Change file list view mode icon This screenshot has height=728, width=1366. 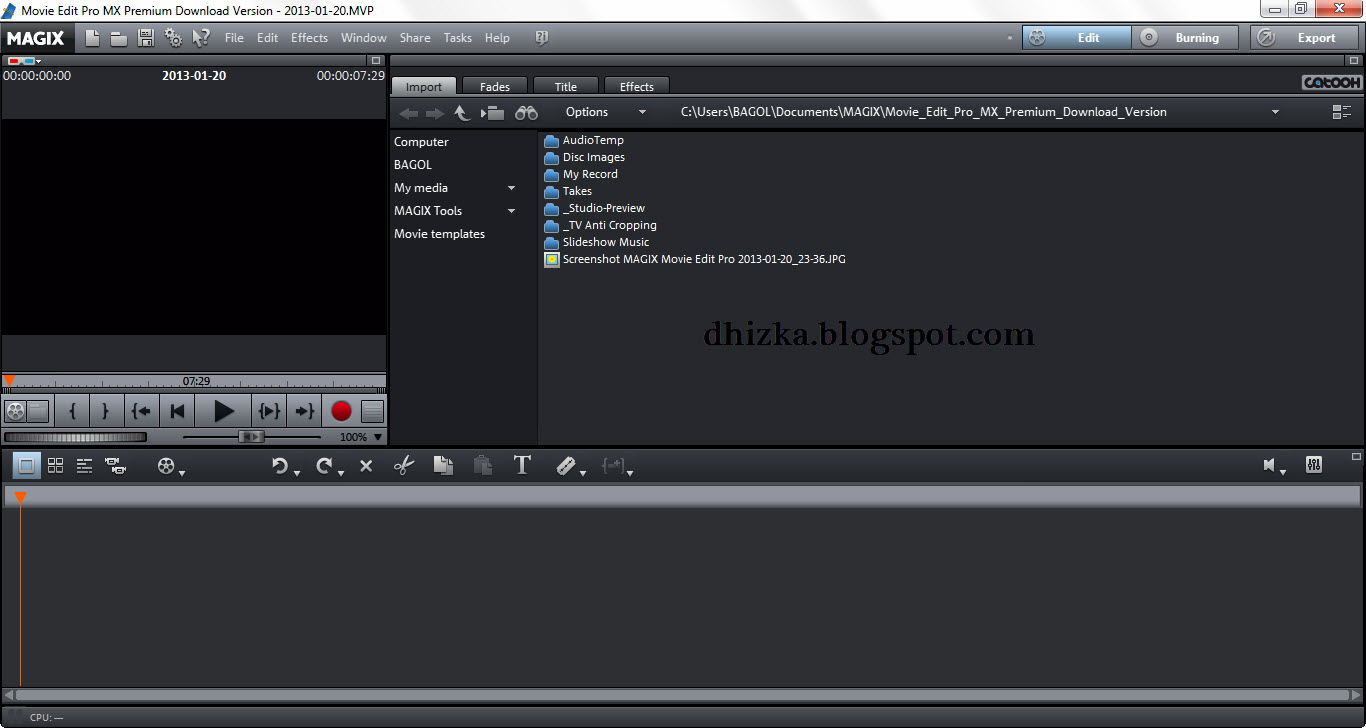(x=1342, y=112)
